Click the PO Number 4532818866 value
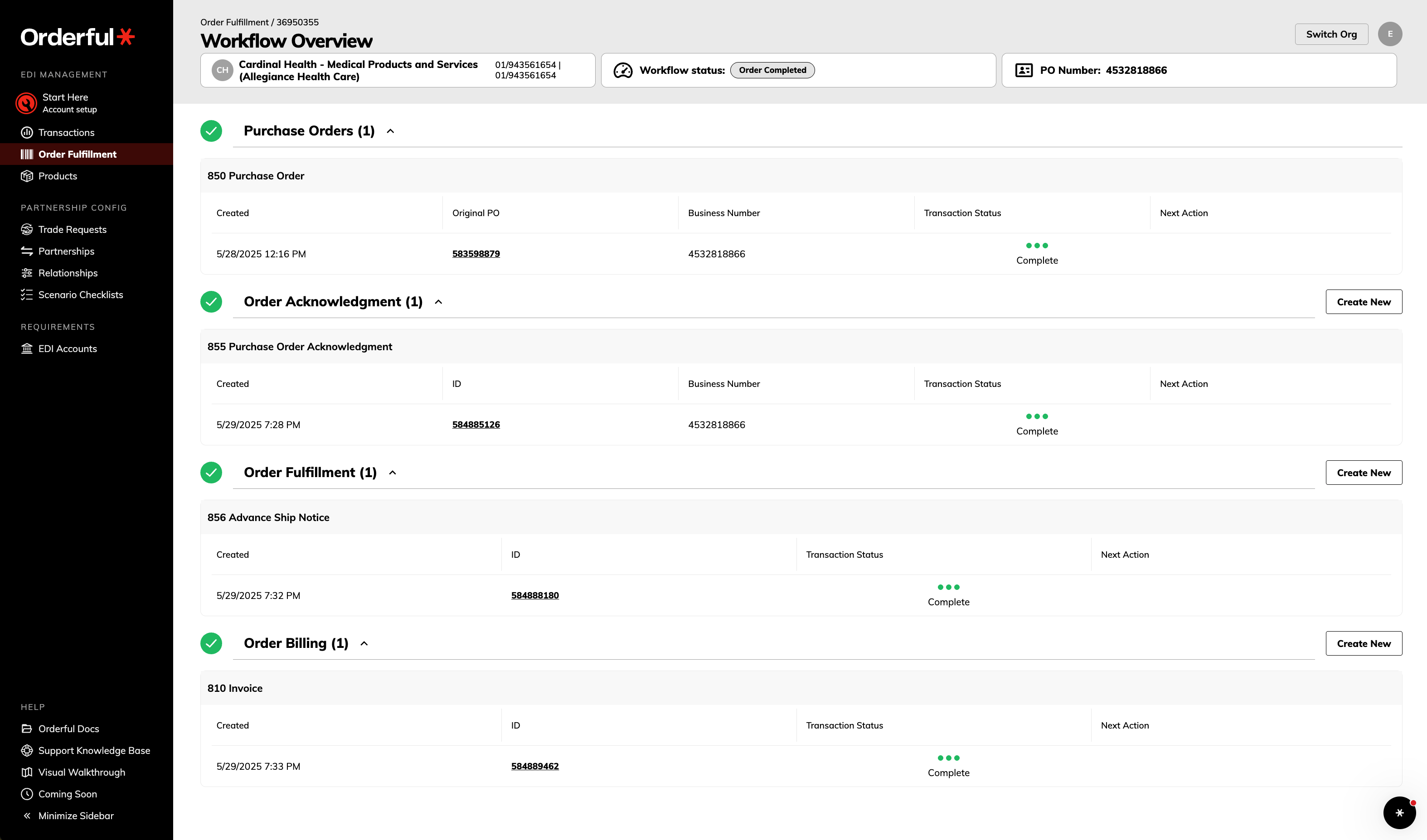This screenshot has height=840, width=1427. 1136,70
